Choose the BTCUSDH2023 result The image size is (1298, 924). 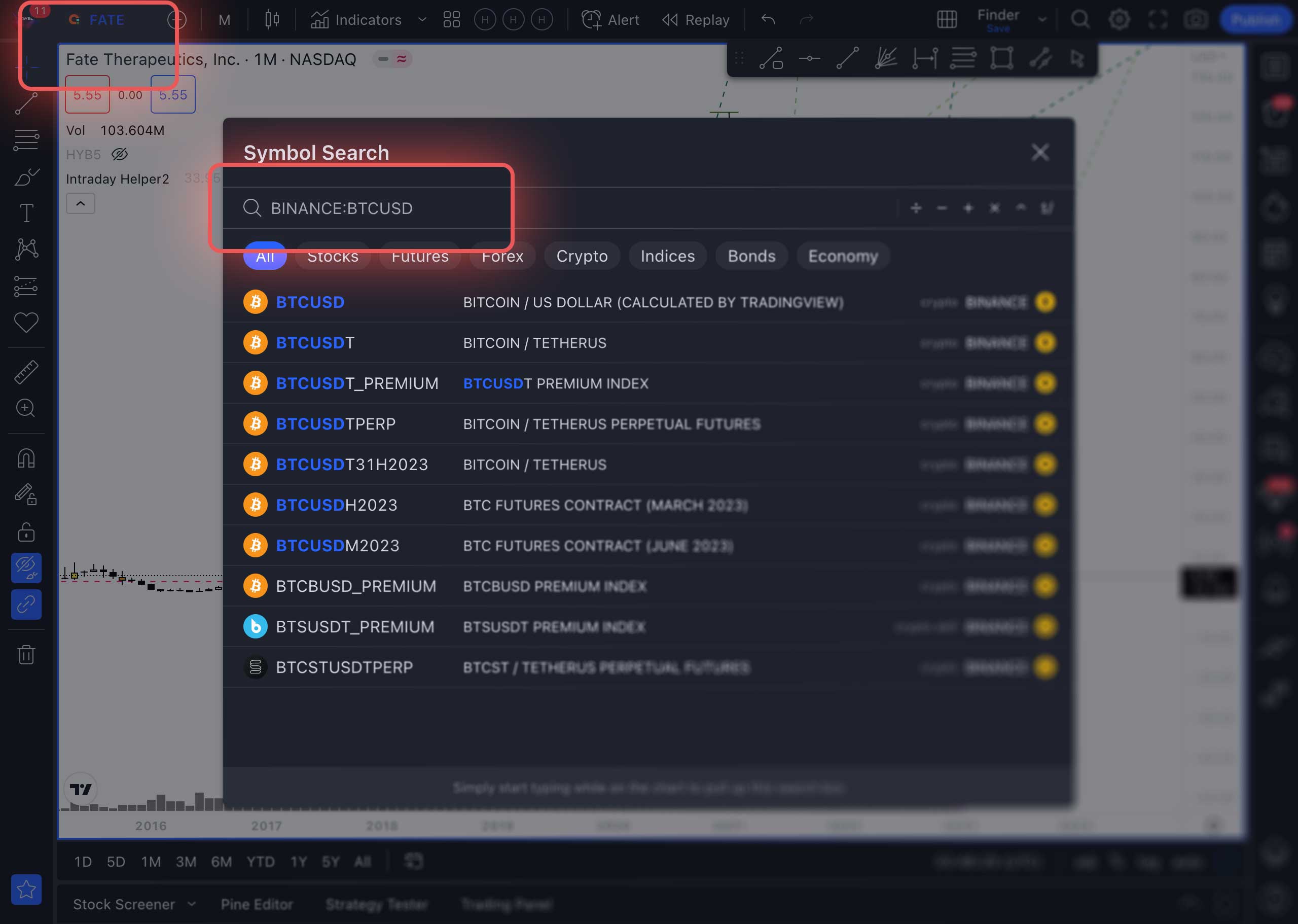tap(648, 505)
